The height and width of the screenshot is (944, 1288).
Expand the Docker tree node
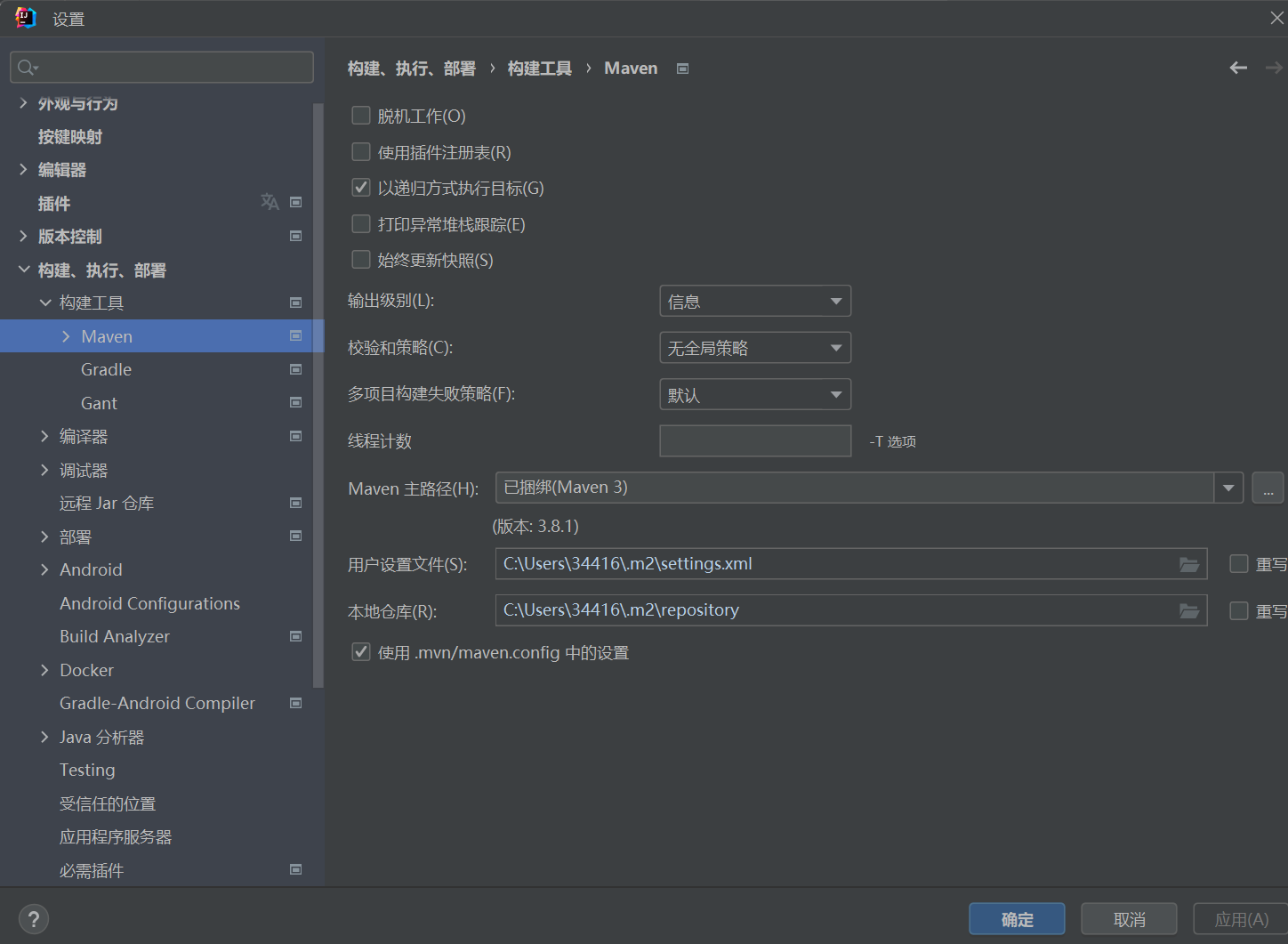(x=45, y=670)
